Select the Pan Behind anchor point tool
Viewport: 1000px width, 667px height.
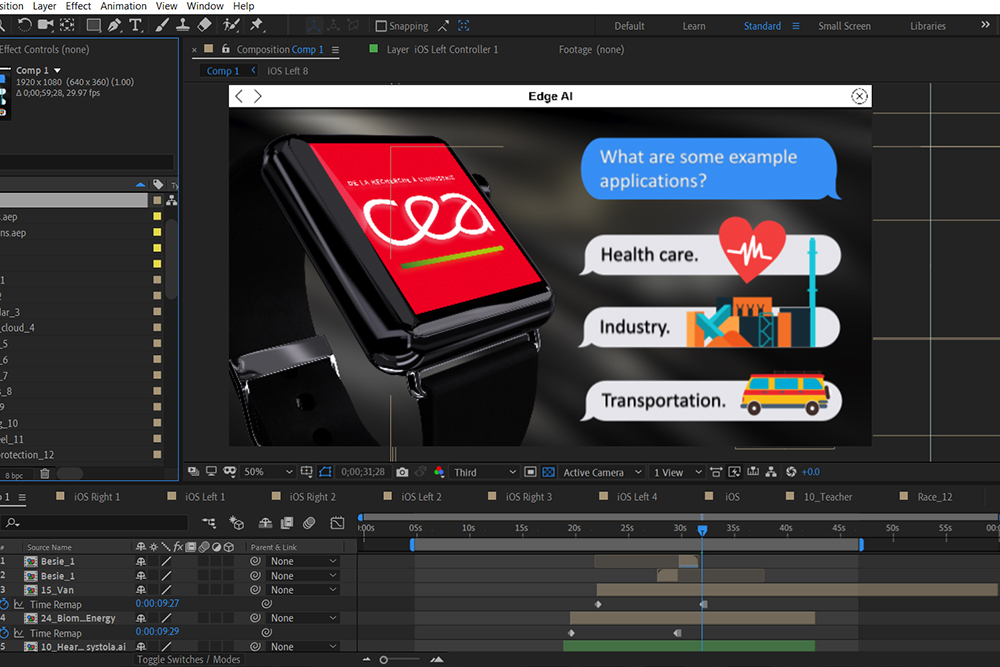click(67, 25)
